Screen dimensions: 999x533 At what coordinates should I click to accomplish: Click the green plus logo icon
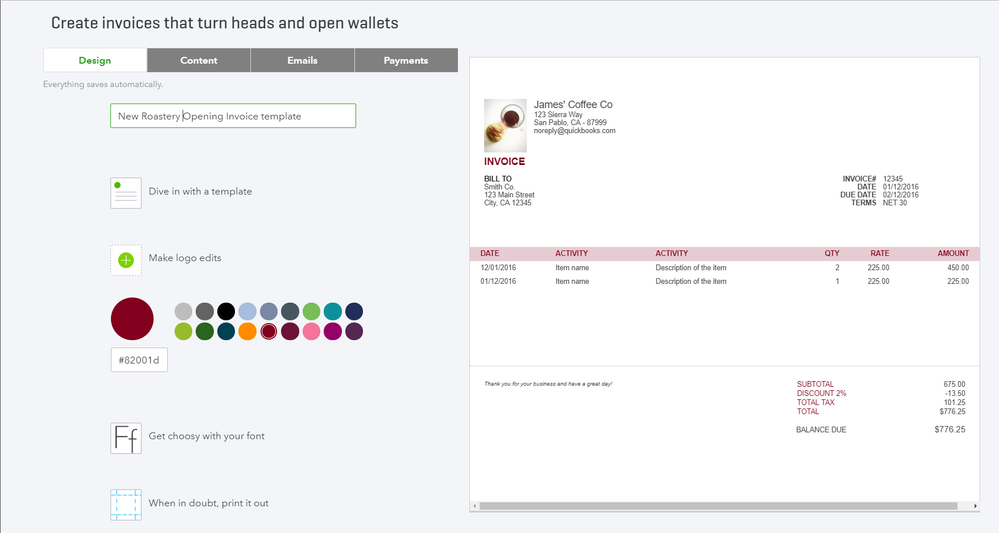click(x=126, y=260)
